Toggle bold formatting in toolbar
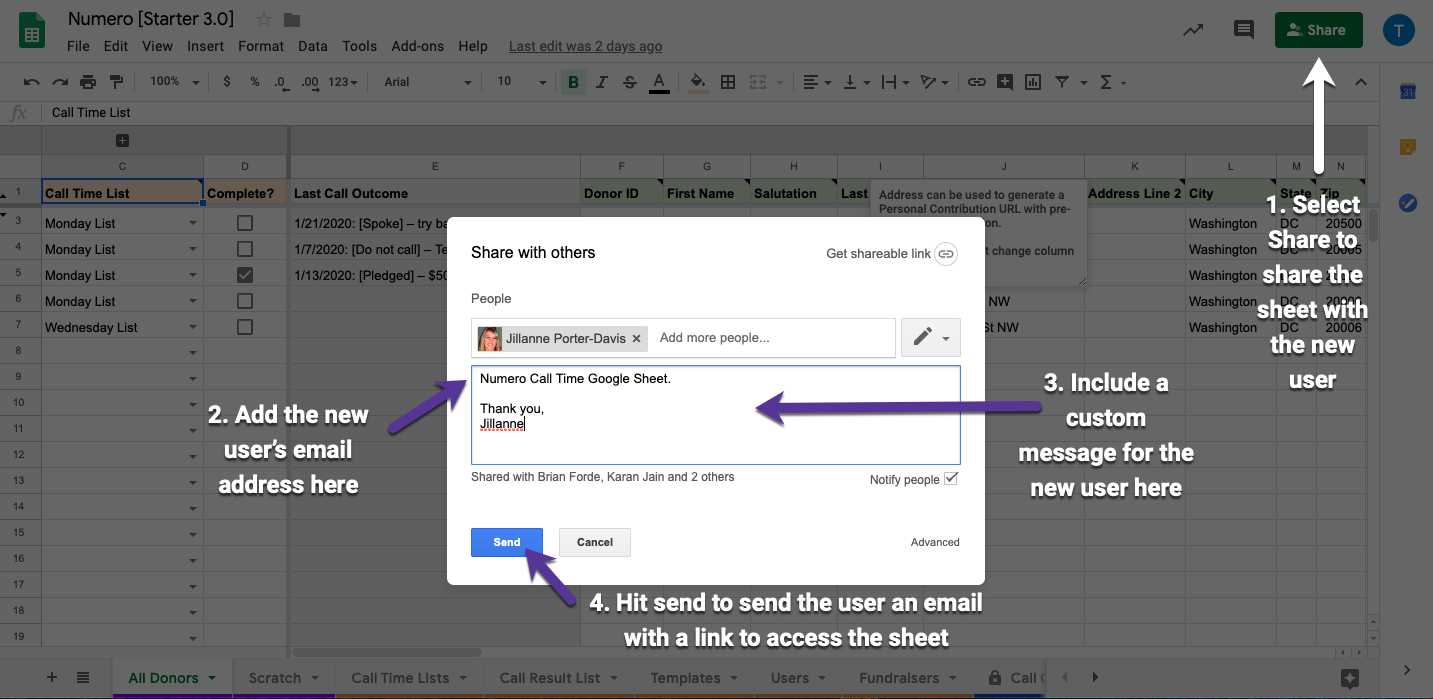This screenshot has height=699, width=1433. tap(573, 82)
